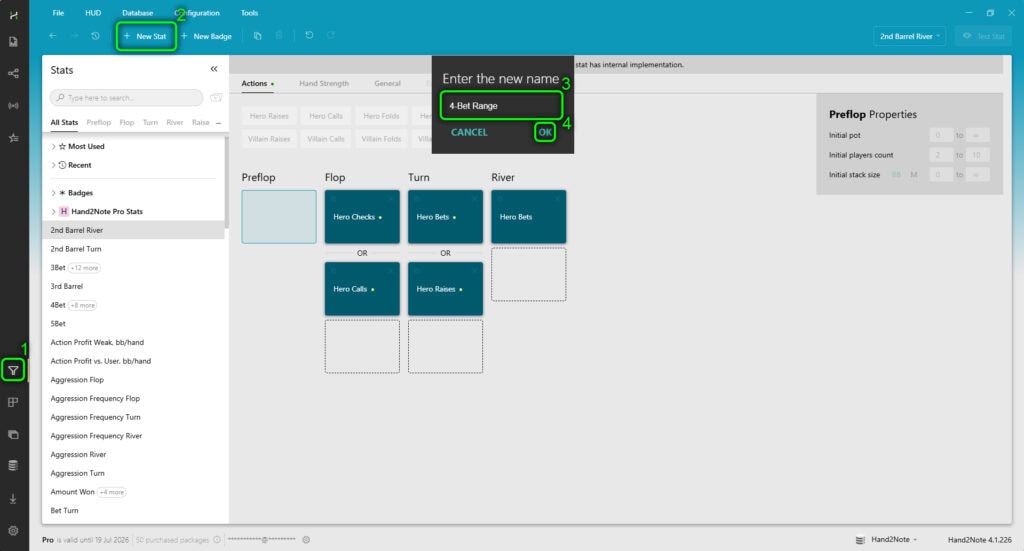The width and height of the screenshot is (1024, 551).
Task: Open the 2nd Barrel River dropdown
Action: click(911, 36)
